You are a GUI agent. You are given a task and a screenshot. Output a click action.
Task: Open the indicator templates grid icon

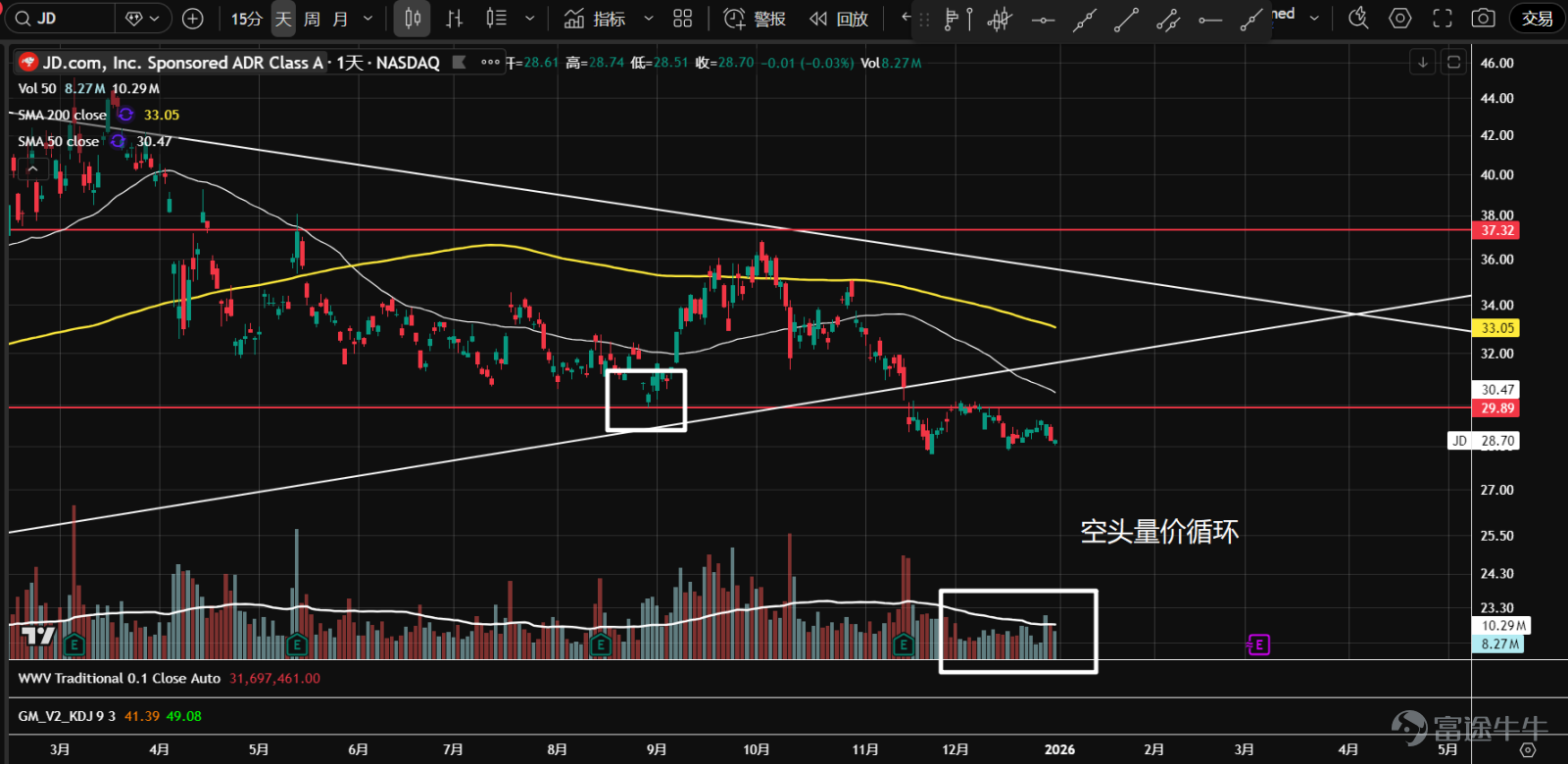pyautogui.click(x=683, y=19)
